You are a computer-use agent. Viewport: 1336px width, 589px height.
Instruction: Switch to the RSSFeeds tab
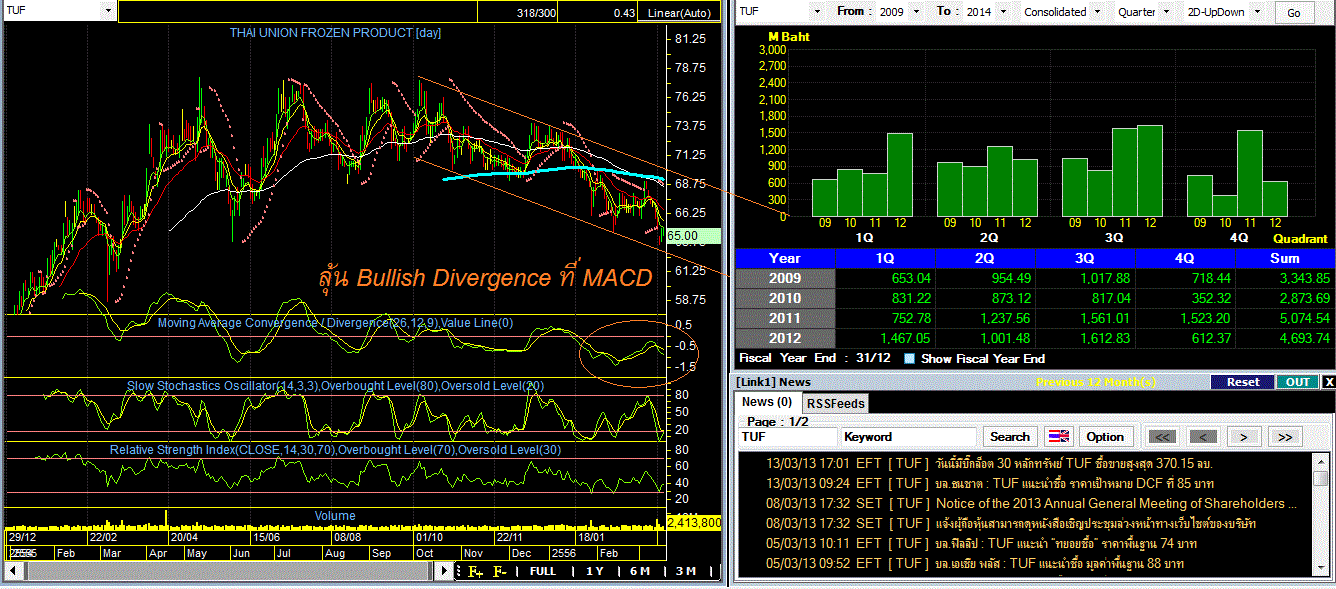click(836, 403)
